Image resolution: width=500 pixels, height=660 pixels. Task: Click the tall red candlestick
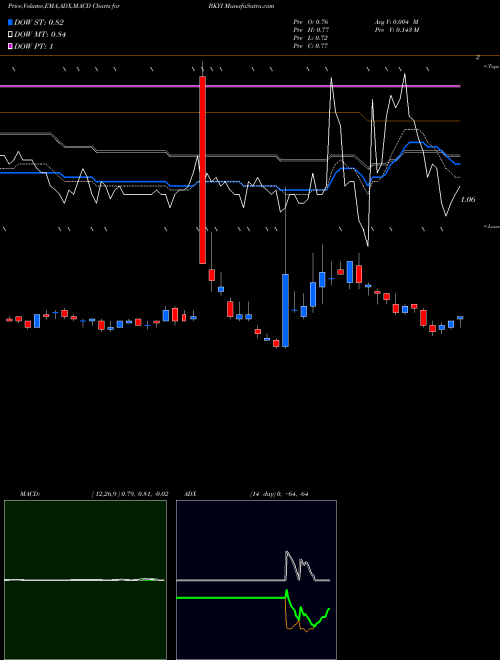click(x=202, y=170)
